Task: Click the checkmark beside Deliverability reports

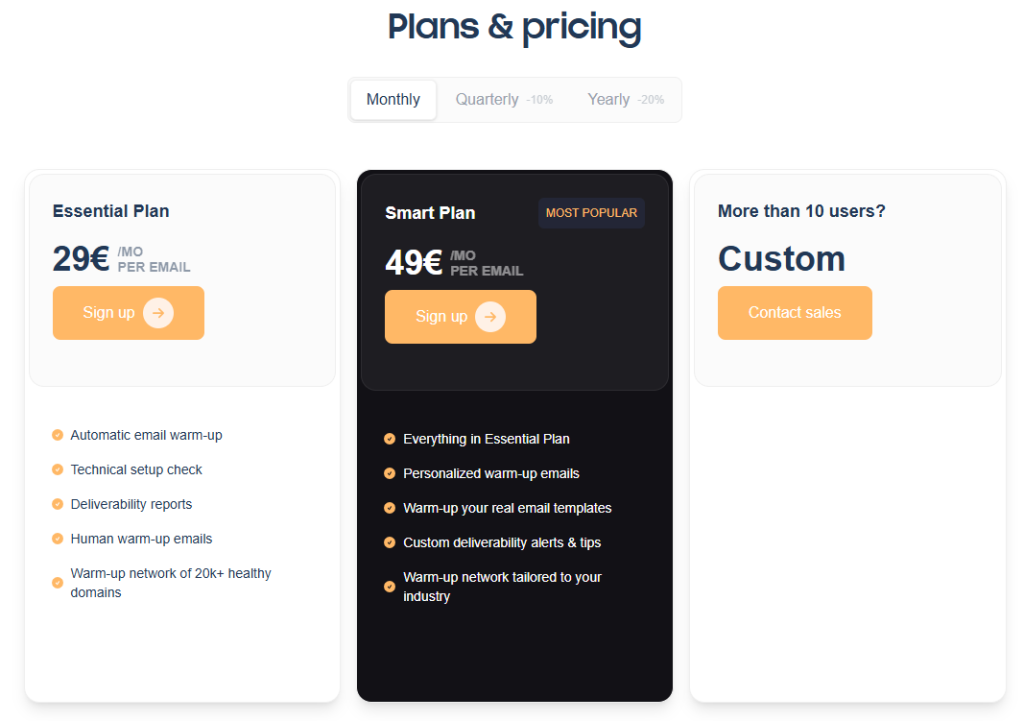Action: 56,504
